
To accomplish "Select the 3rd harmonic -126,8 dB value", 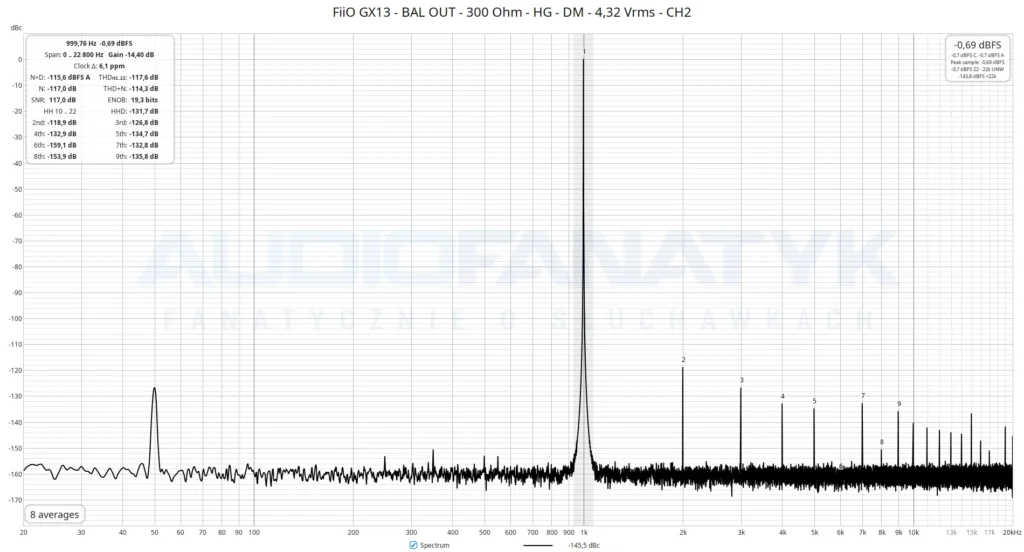I will 144,123.
